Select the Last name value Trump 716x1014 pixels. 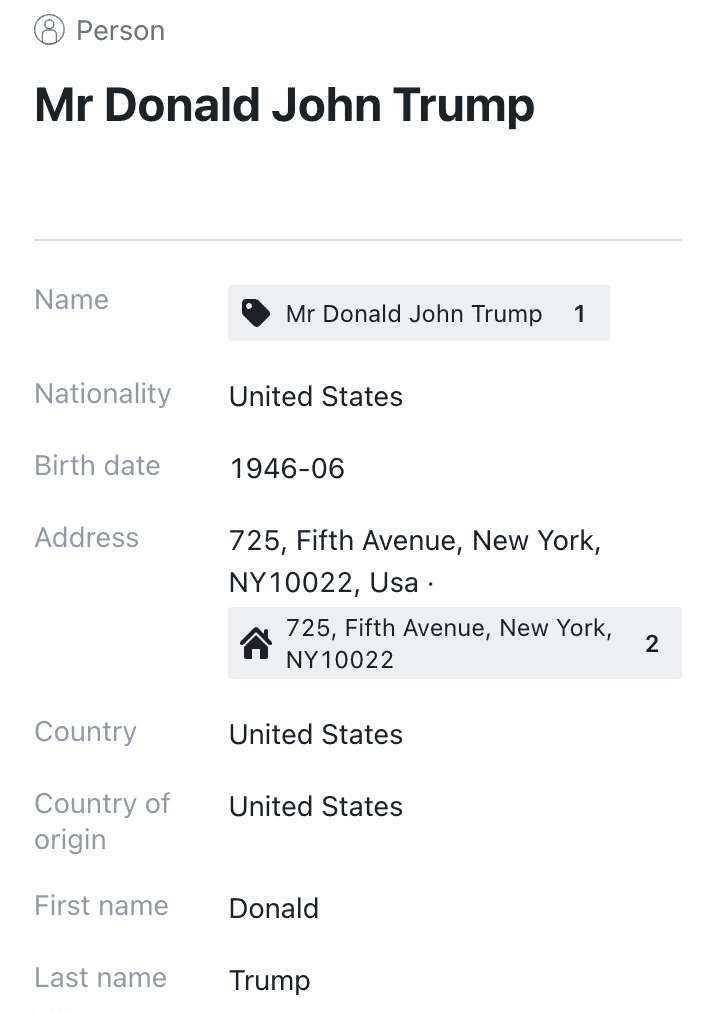270,980
